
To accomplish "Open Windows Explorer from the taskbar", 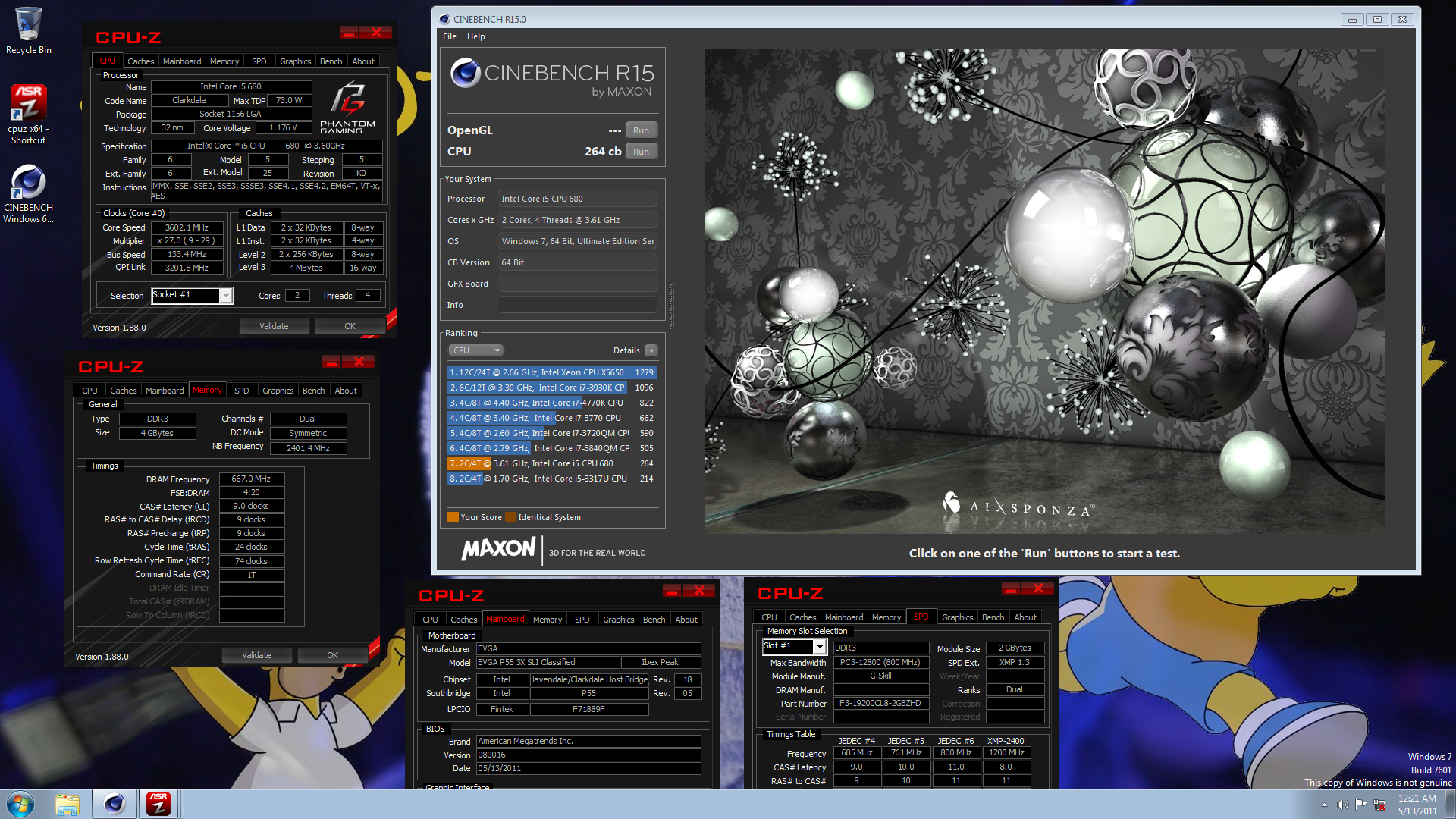I will coord(67,804).
